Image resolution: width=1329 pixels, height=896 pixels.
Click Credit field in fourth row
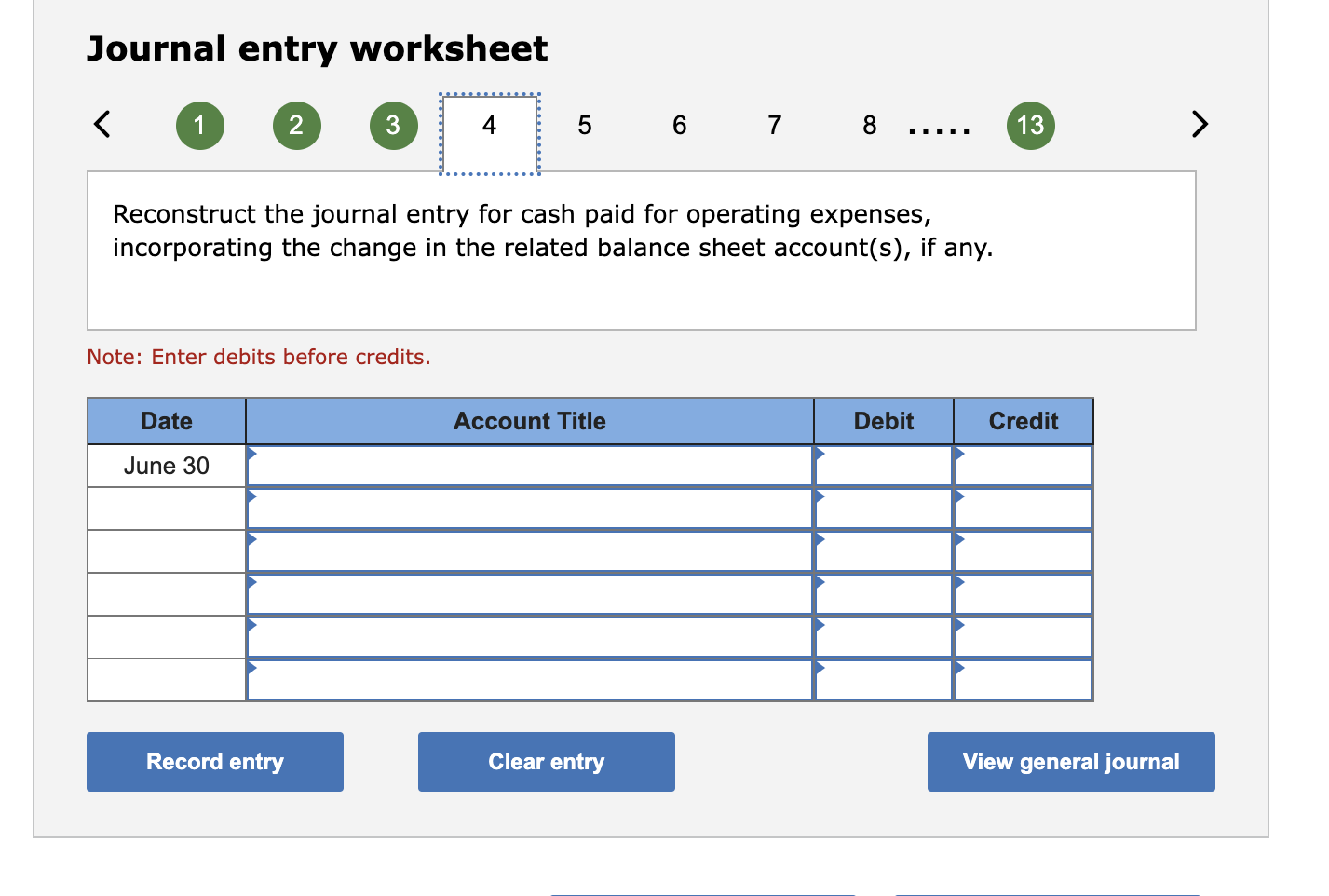pyautogui.click(x=1024, y=594)
